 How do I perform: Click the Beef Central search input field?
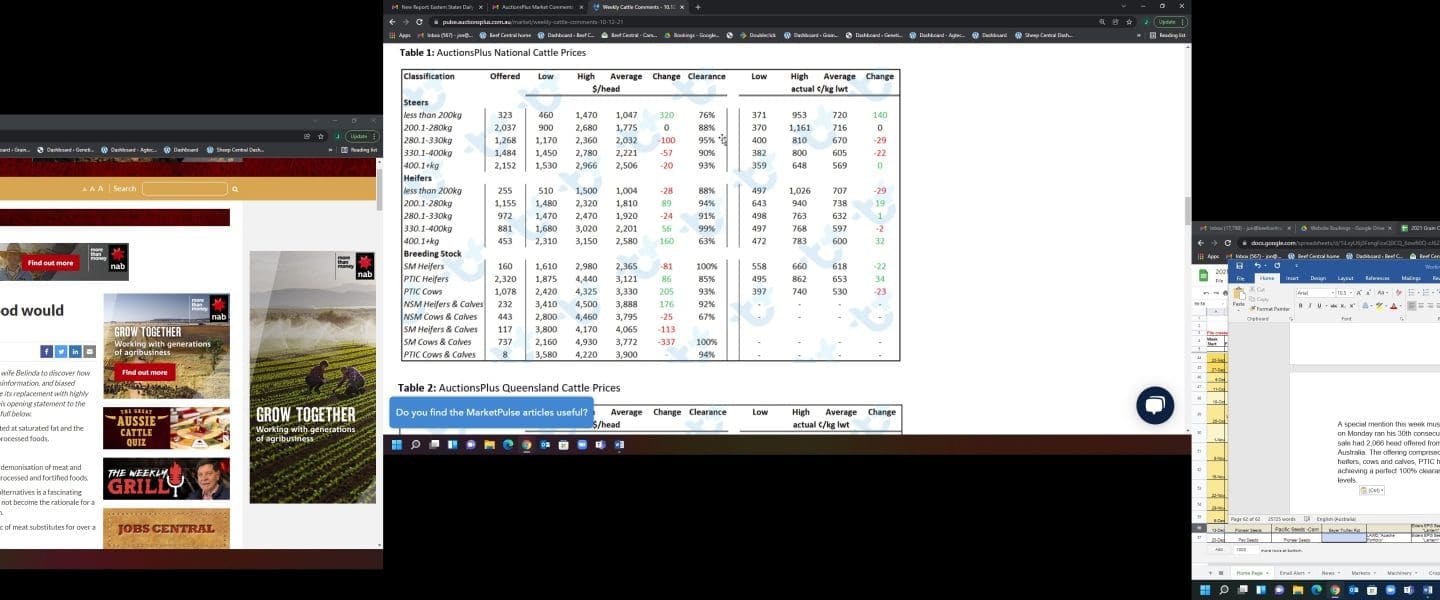[185, 189]
